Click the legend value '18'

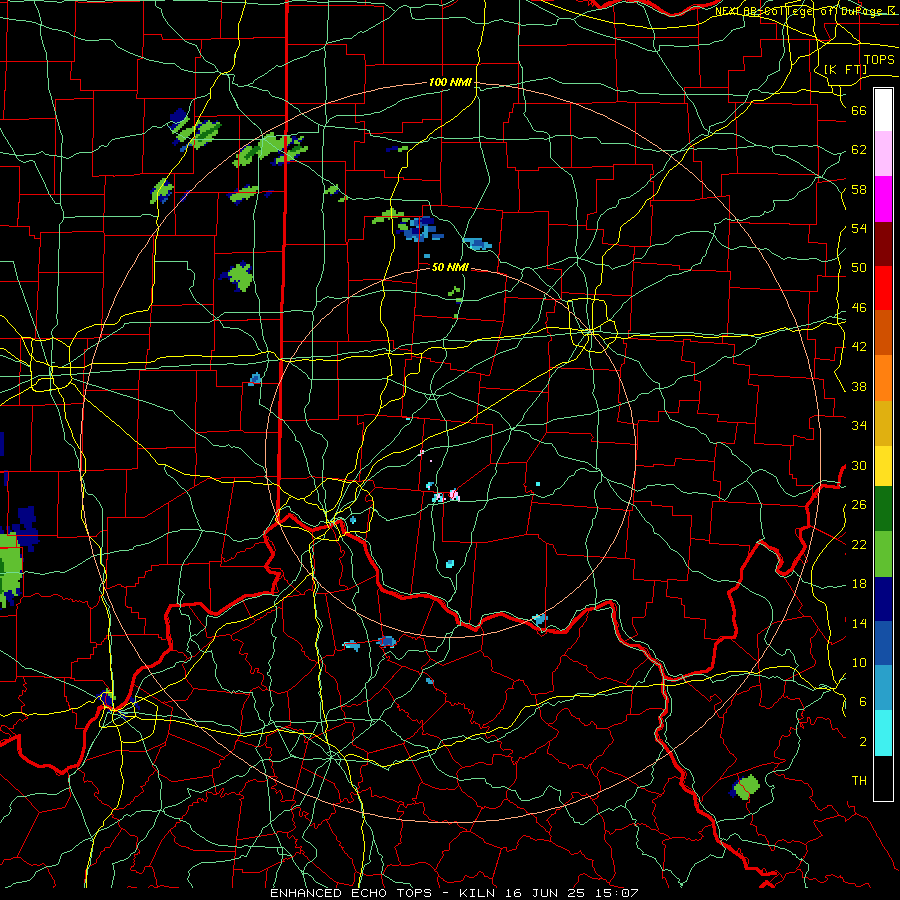(859, 584)
